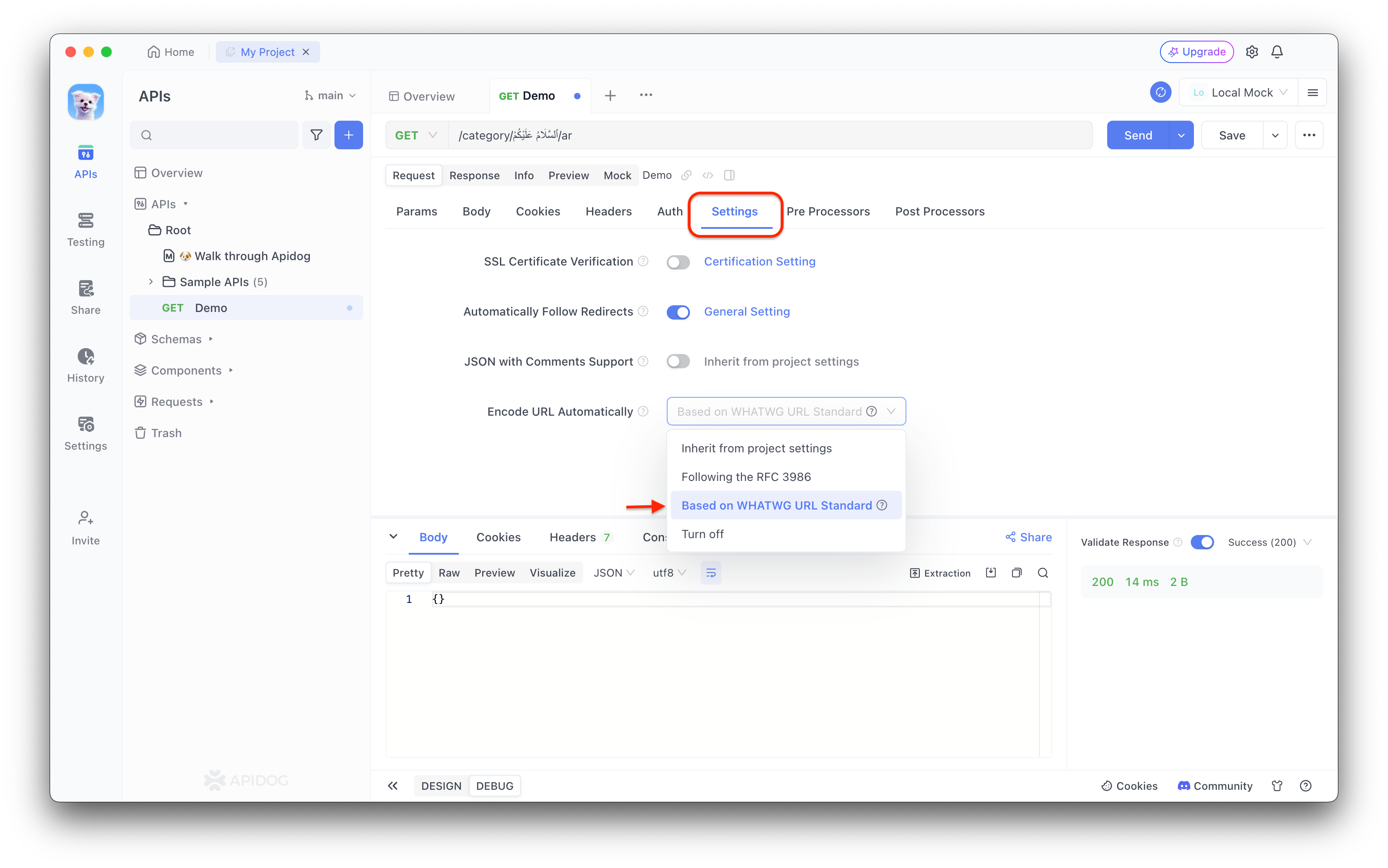Switch to the Headers request tab
This screenshot has height=868, width=1388.
point(608,211)
